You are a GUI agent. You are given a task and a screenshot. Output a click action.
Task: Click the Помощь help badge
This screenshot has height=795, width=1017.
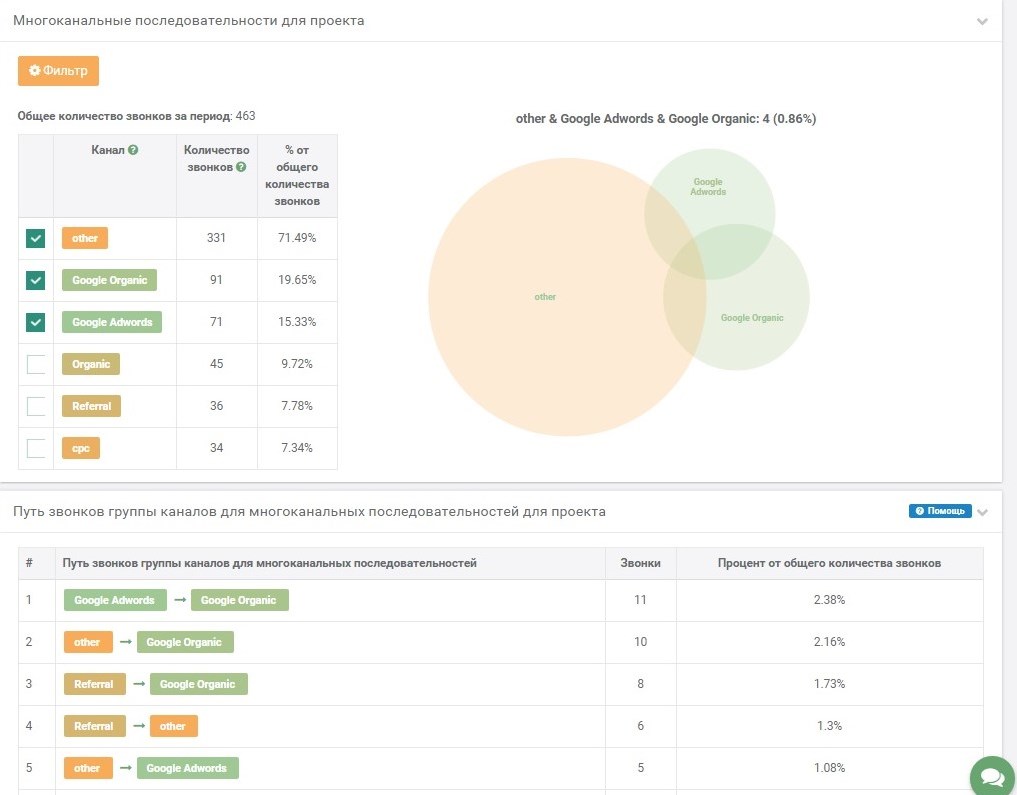[x=940, y=511]
